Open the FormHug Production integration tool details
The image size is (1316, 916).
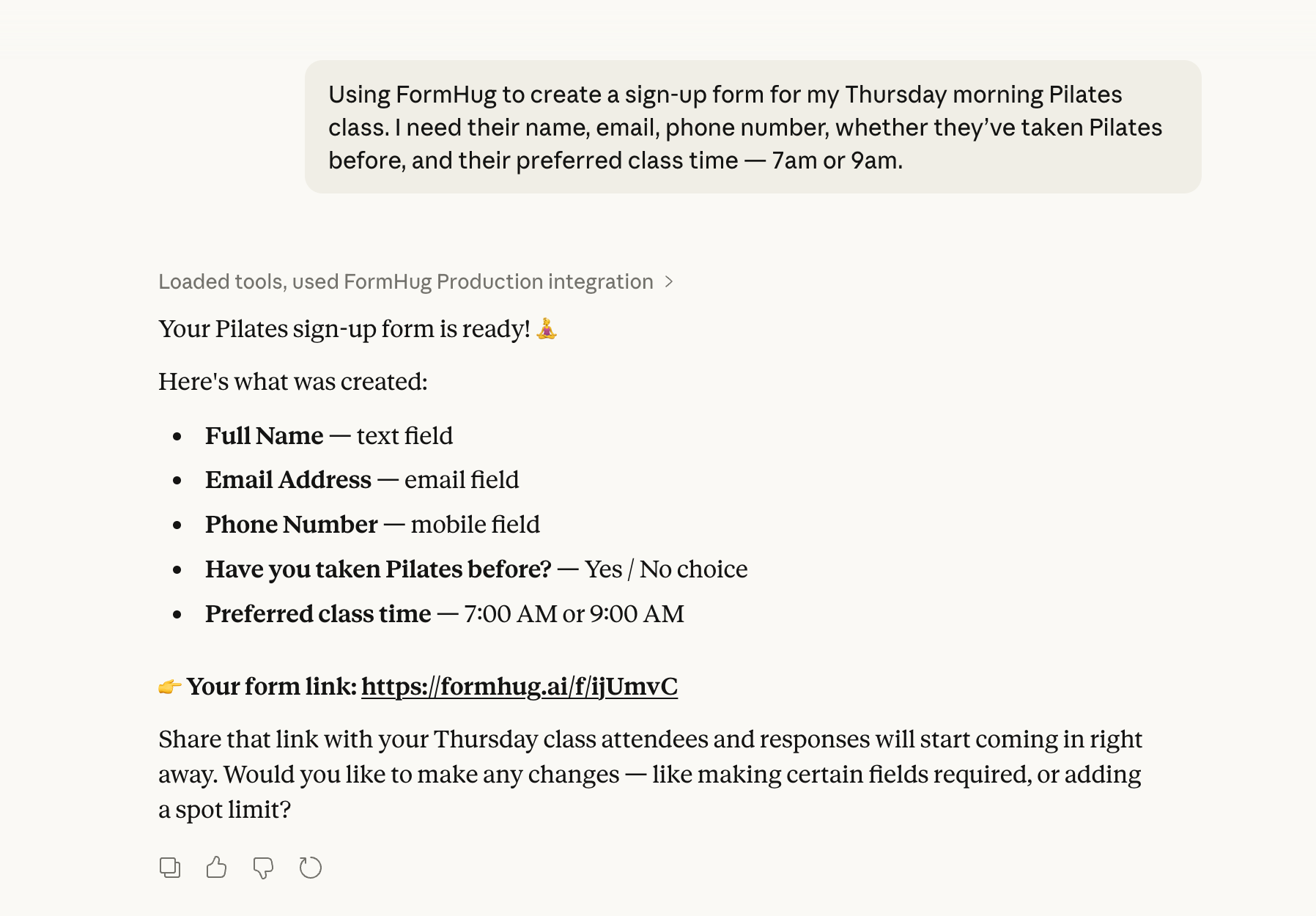(498, 281)
